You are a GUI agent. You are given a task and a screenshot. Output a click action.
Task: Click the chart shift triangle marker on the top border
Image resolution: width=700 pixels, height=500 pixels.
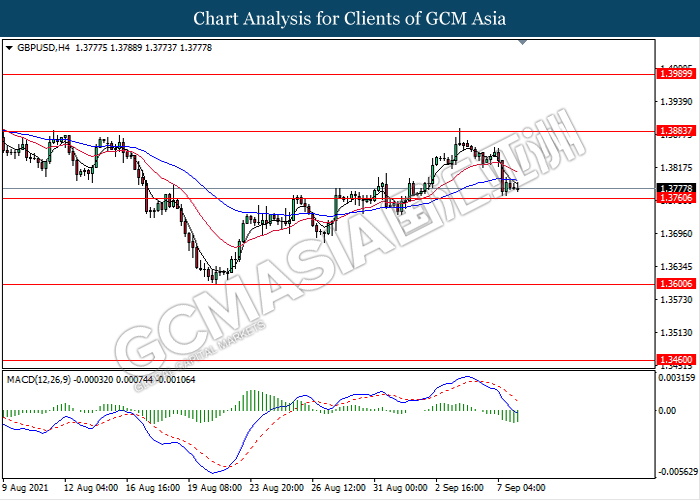[523, 42]
